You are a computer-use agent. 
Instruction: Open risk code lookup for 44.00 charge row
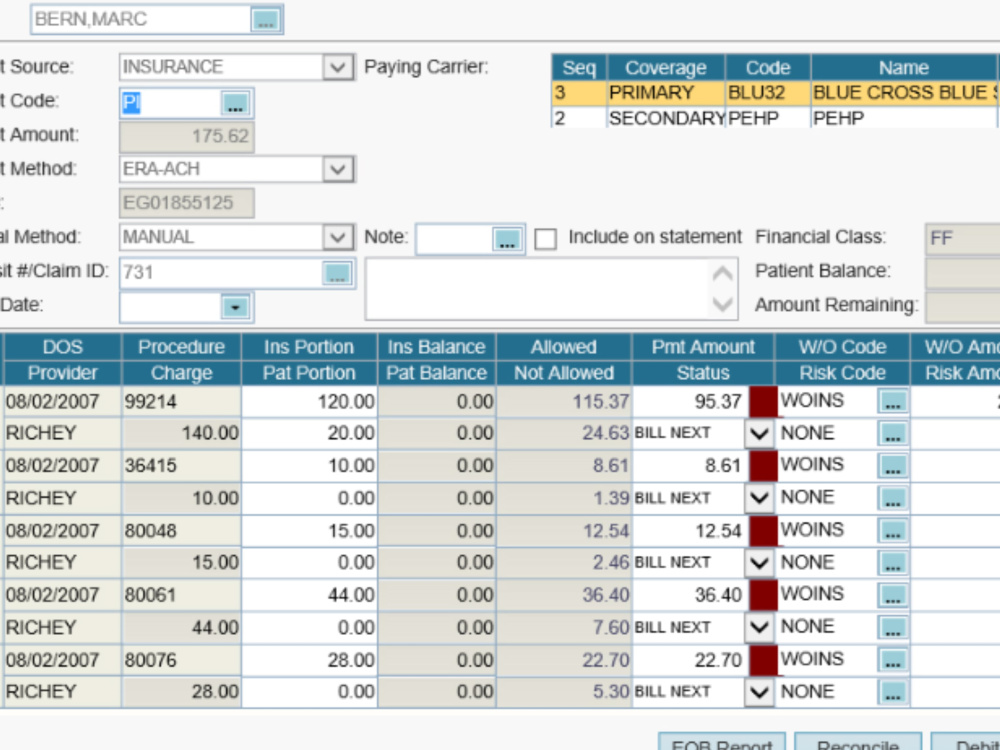click(892, 627)
